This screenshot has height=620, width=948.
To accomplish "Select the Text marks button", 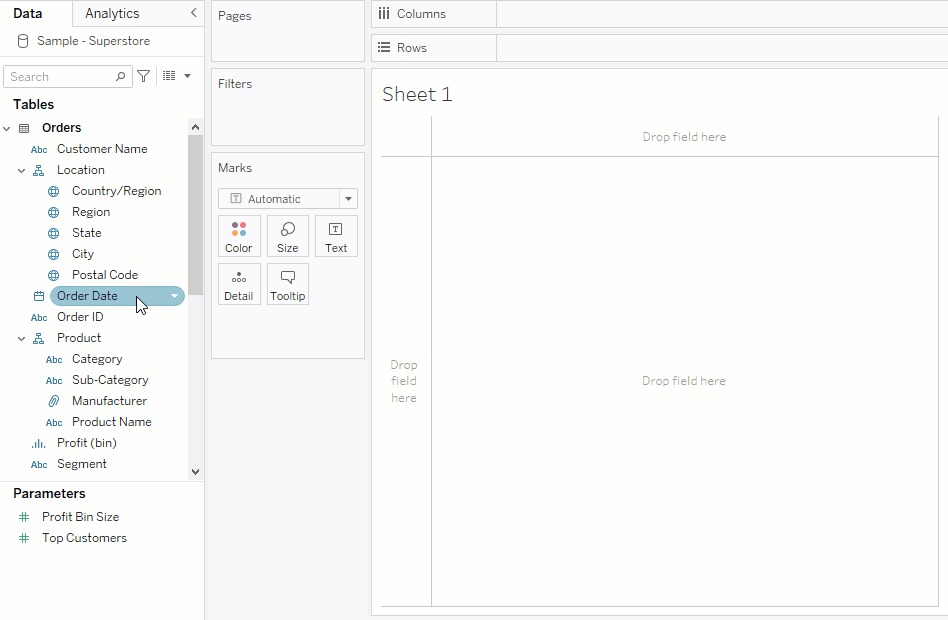I will [x=336, y=236].
